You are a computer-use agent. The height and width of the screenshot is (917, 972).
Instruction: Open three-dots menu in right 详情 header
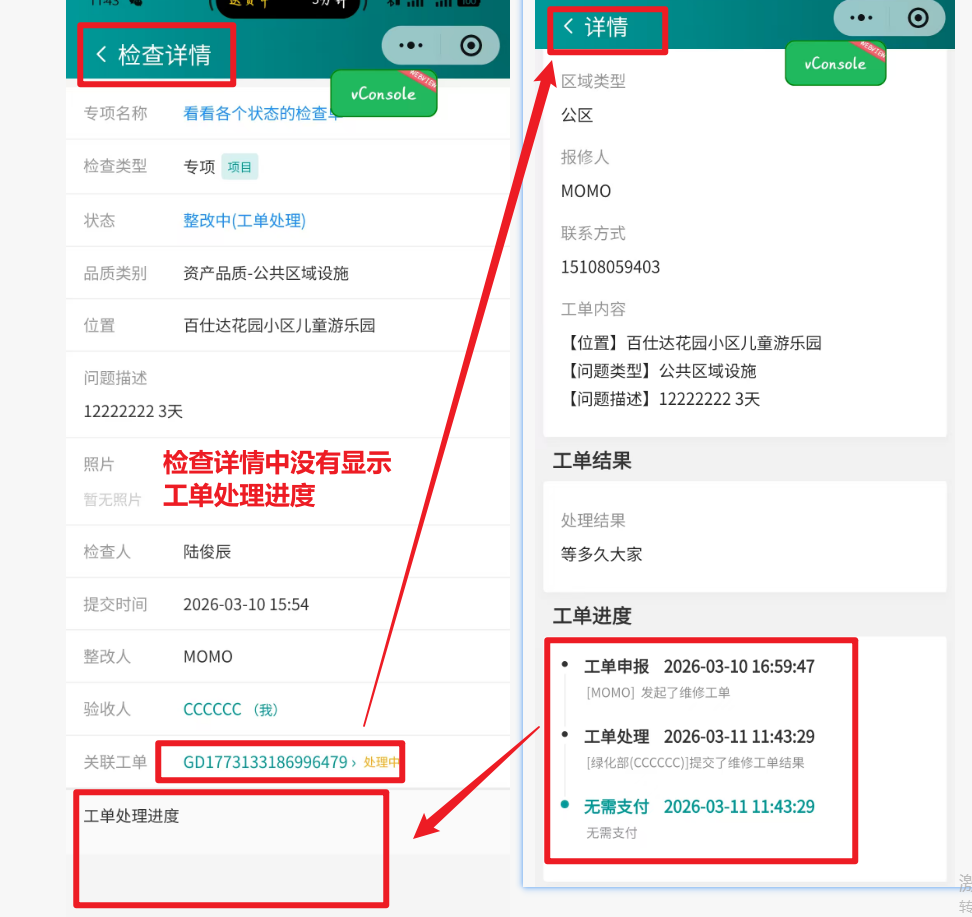click(x=861, y=18)
